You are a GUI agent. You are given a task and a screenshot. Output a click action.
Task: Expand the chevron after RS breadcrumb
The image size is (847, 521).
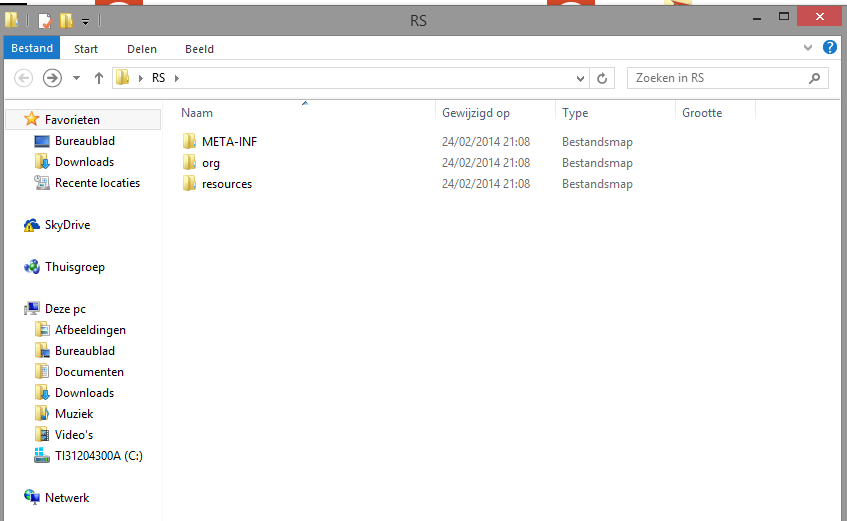point(177,78)
